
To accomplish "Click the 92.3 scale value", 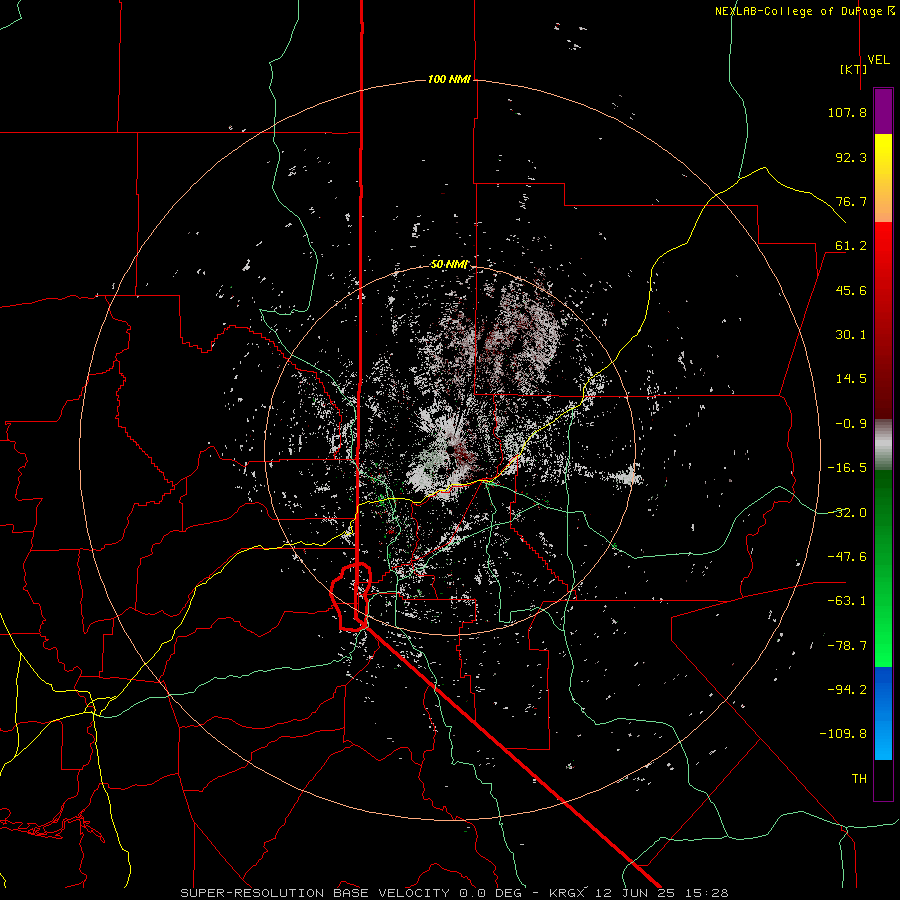I will [851, 157].
